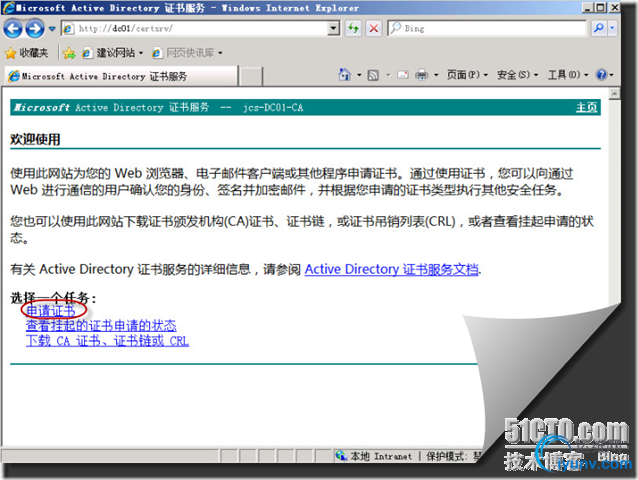Expand the address bar history dropdown
The image size is (638, 480).
click(x=334, y=28)
